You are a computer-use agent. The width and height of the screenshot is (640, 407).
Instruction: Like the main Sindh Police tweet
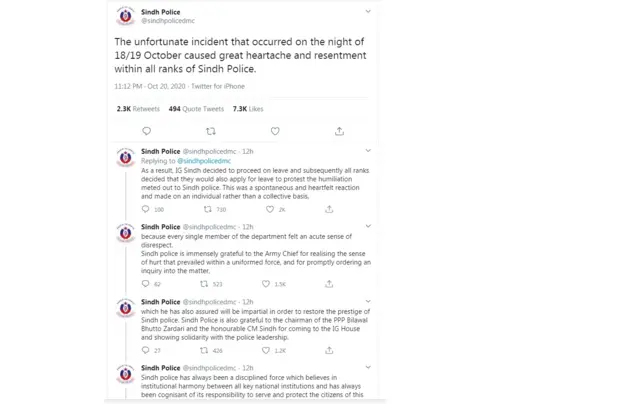[x=275, y=131]
